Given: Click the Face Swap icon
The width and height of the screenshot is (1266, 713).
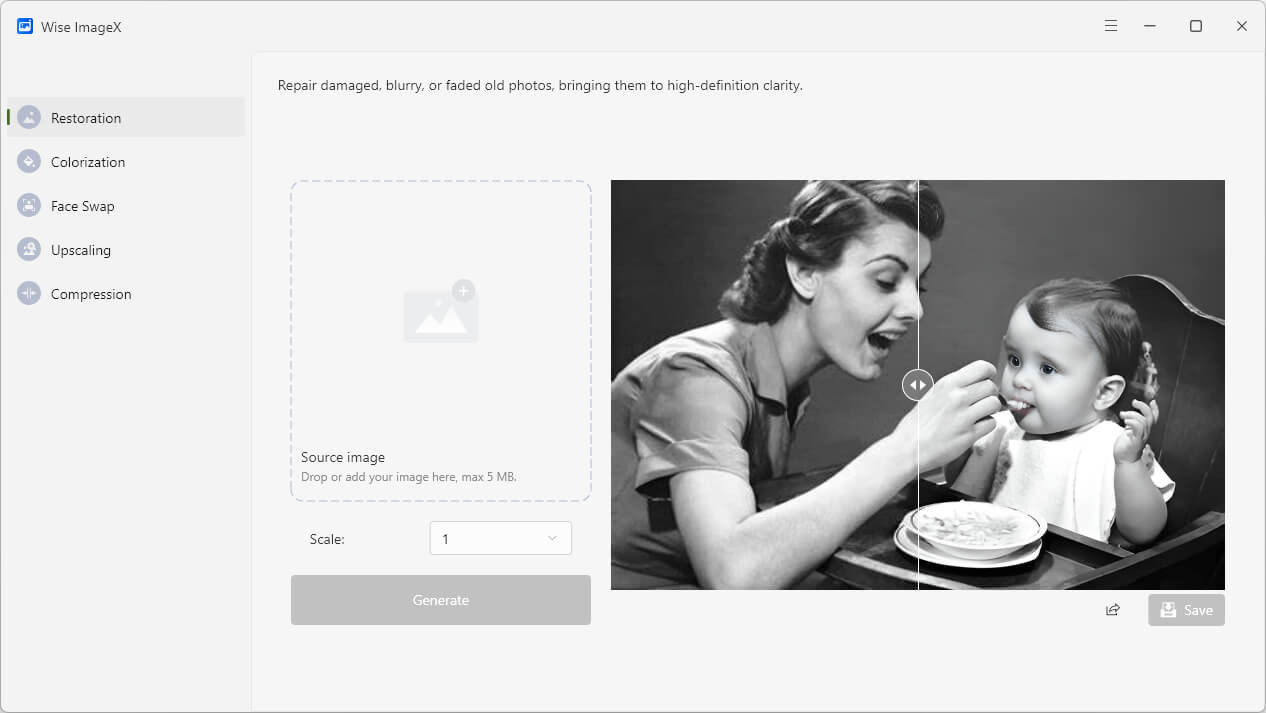Looking at the screenshot, I should [29, 205].
